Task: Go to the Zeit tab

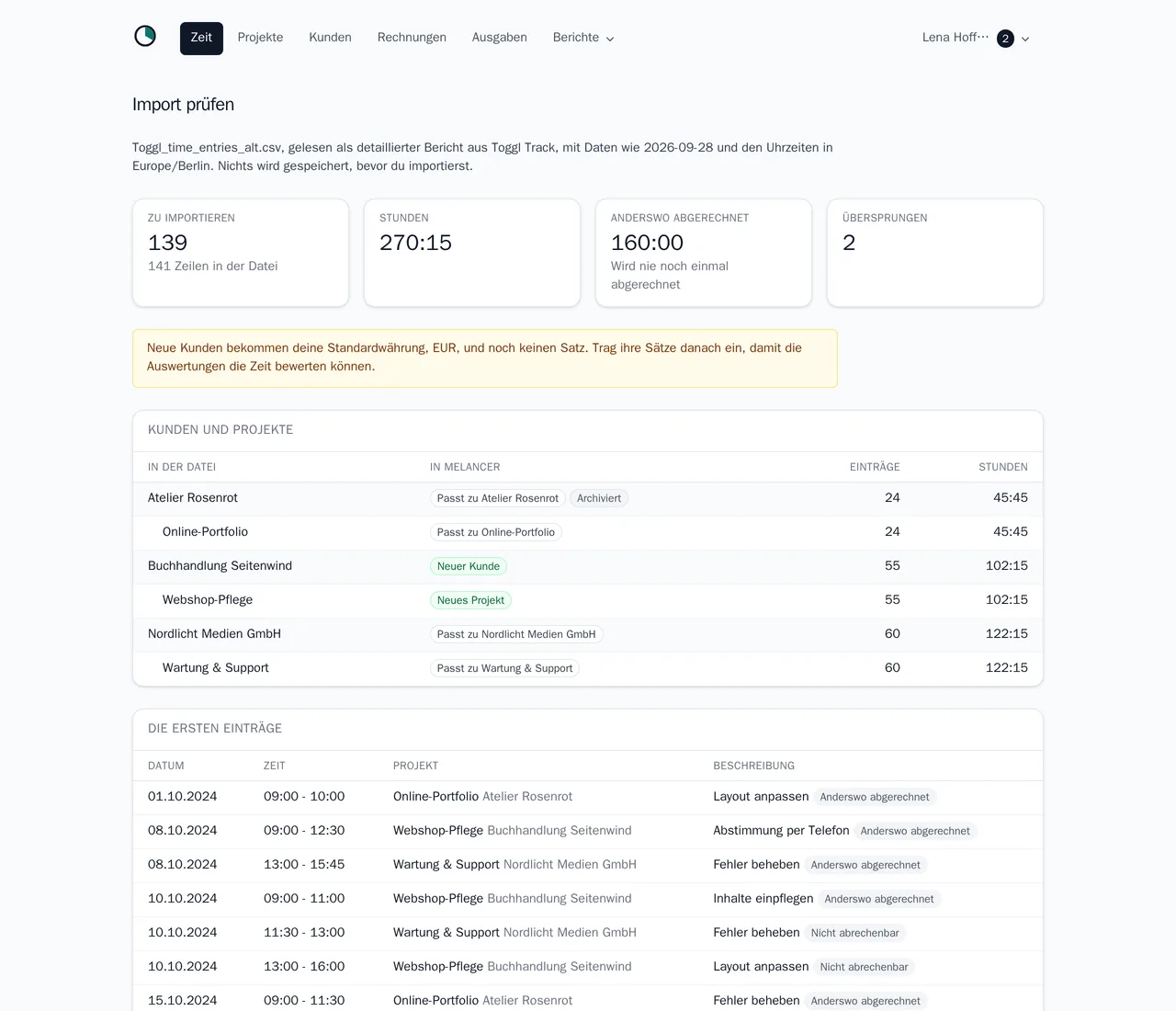Action: coord(201,38)
